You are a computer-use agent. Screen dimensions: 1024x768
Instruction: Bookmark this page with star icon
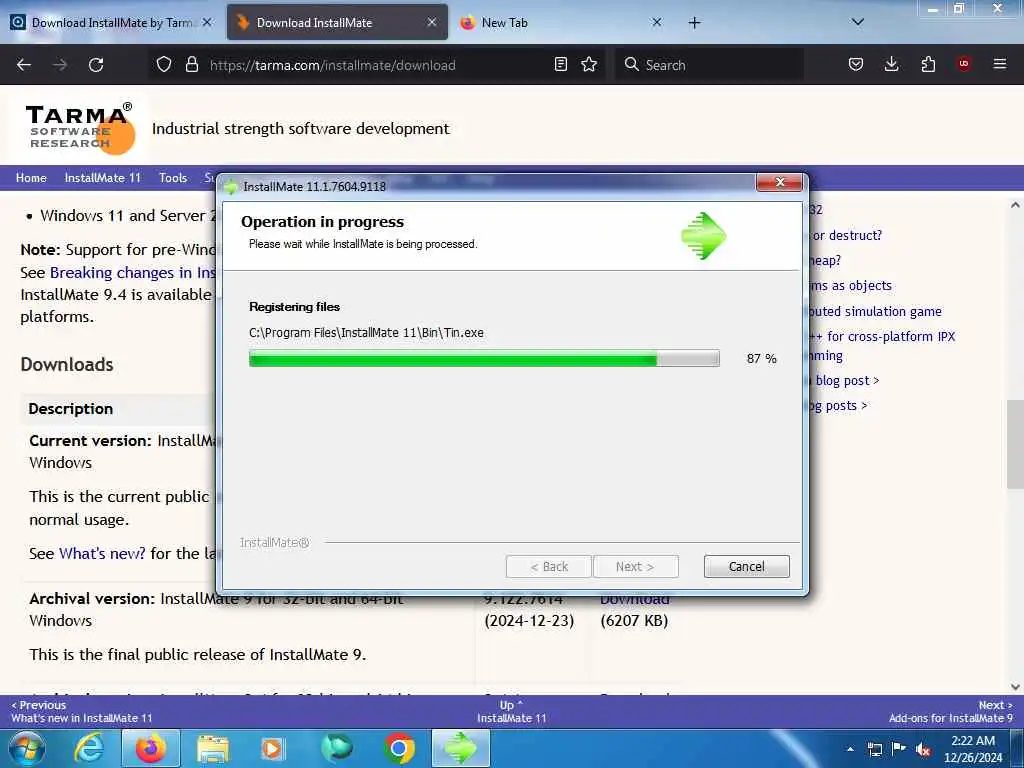589,64
